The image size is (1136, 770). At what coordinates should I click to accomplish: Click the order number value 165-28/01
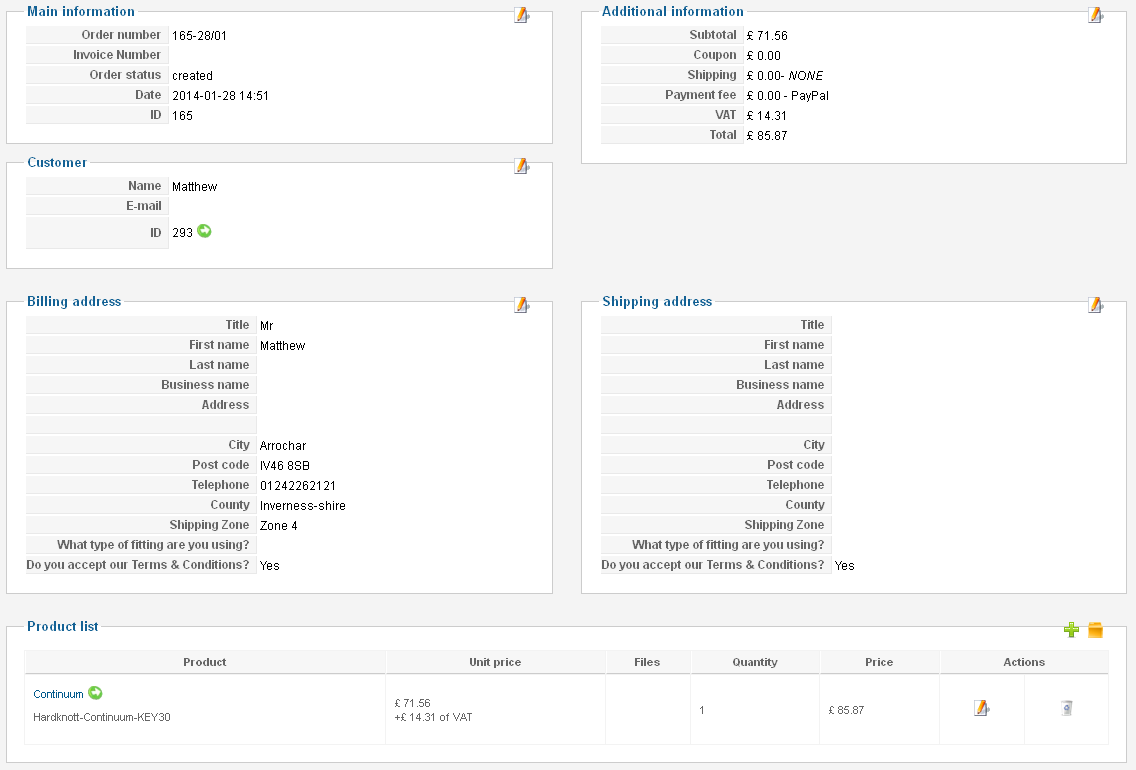point(200,36)
